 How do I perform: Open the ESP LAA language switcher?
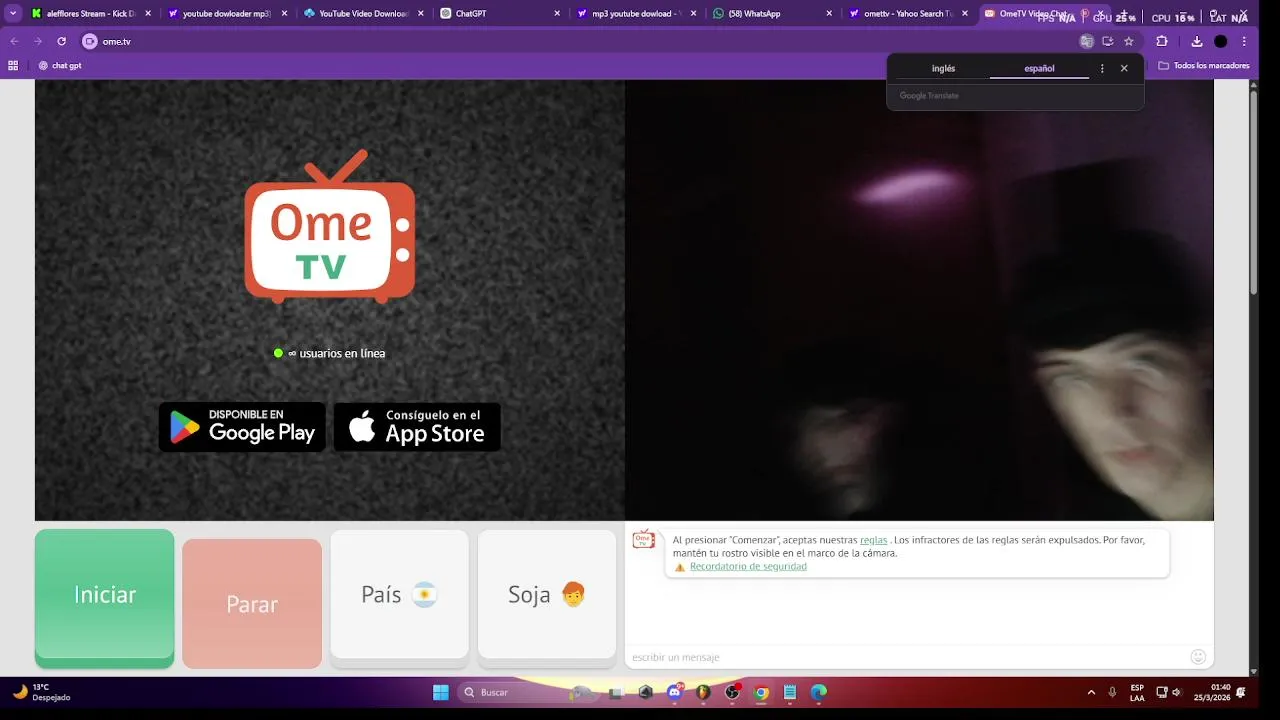1137,692
